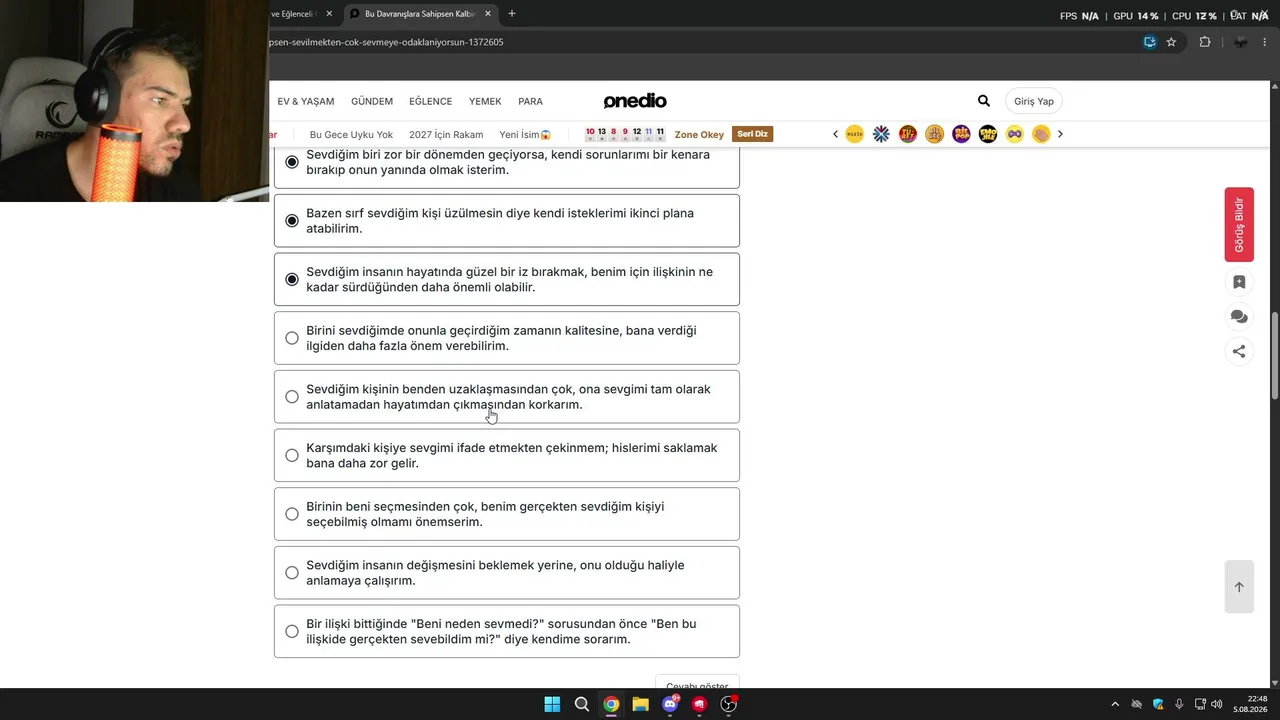Screen dimensions: 1280x720
Task: Open Discord from the taskbar
Action: (x=670, y=704)
